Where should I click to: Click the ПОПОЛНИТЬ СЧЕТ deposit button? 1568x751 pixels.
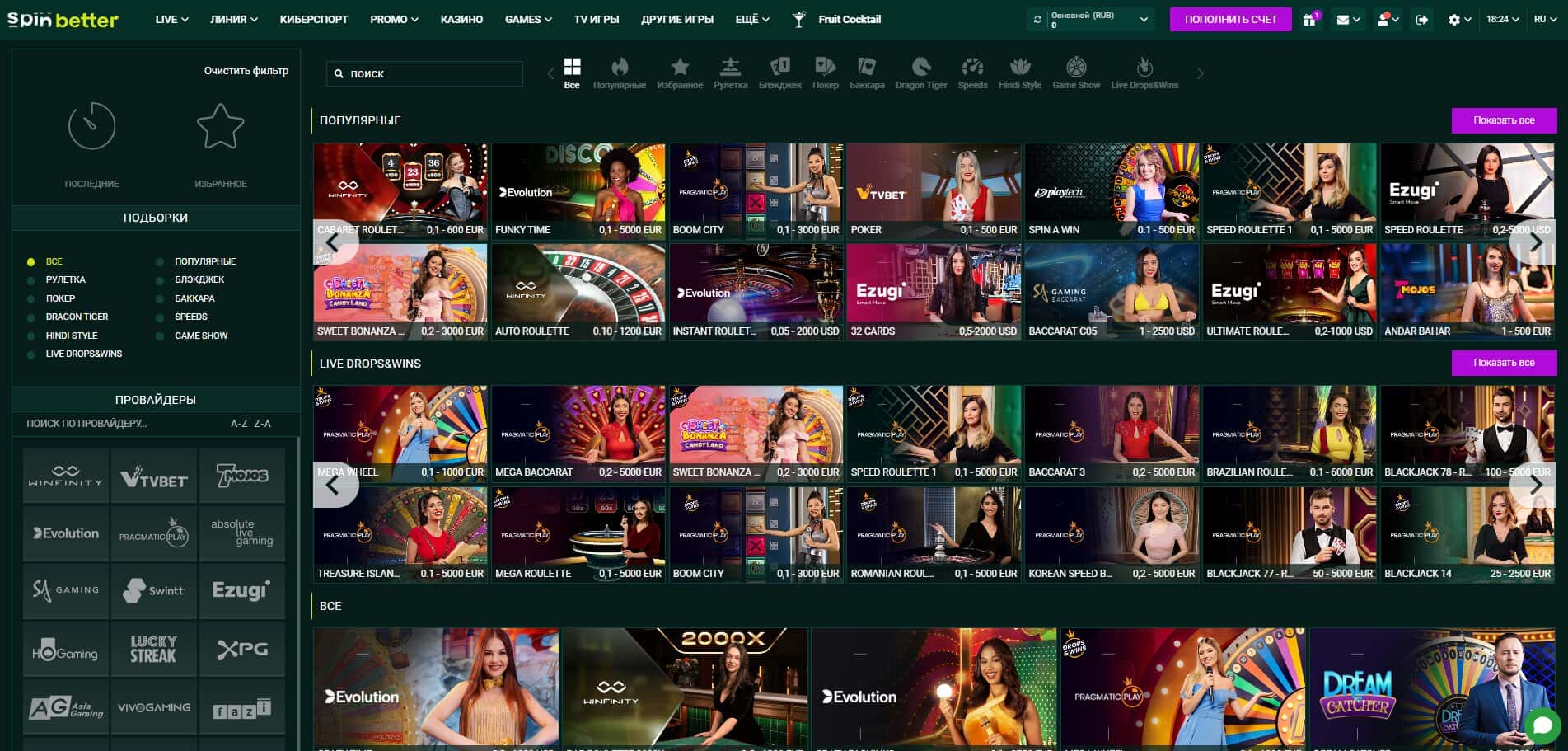tap(1230, 19)
